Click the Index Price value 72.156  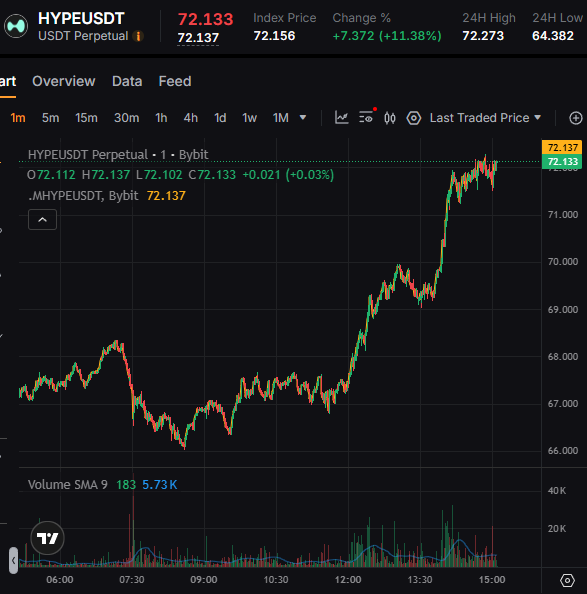[274, 36]
